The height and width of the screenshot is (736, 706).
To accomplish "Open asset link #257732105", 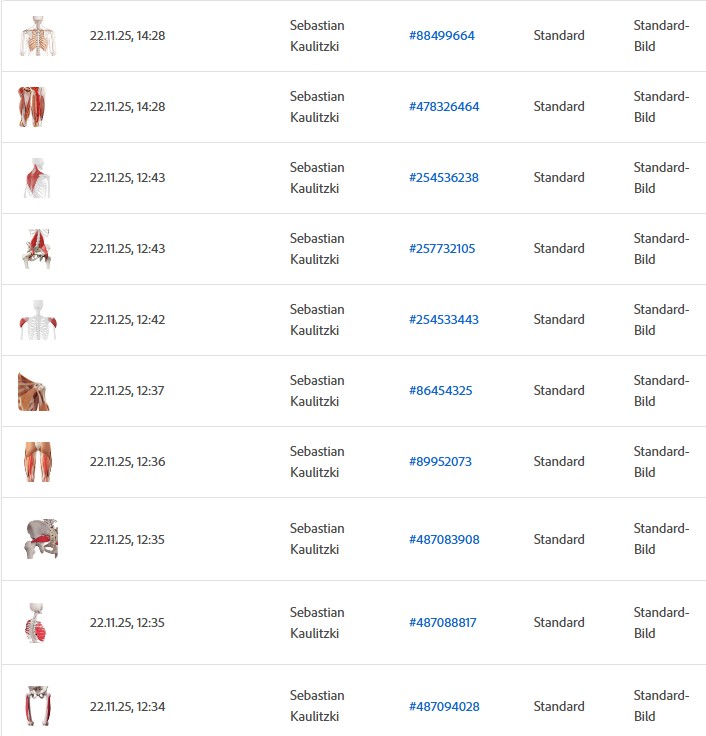I will [x=442, y=249].
